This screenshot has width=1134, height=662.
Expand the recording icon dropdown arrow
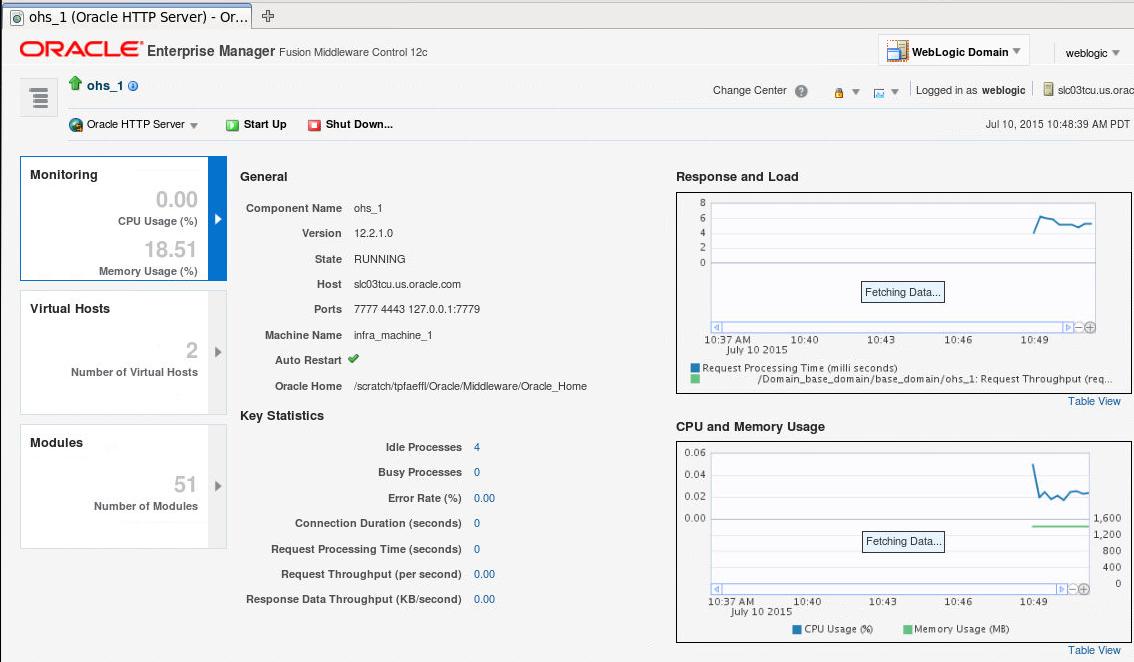(895, 93)
